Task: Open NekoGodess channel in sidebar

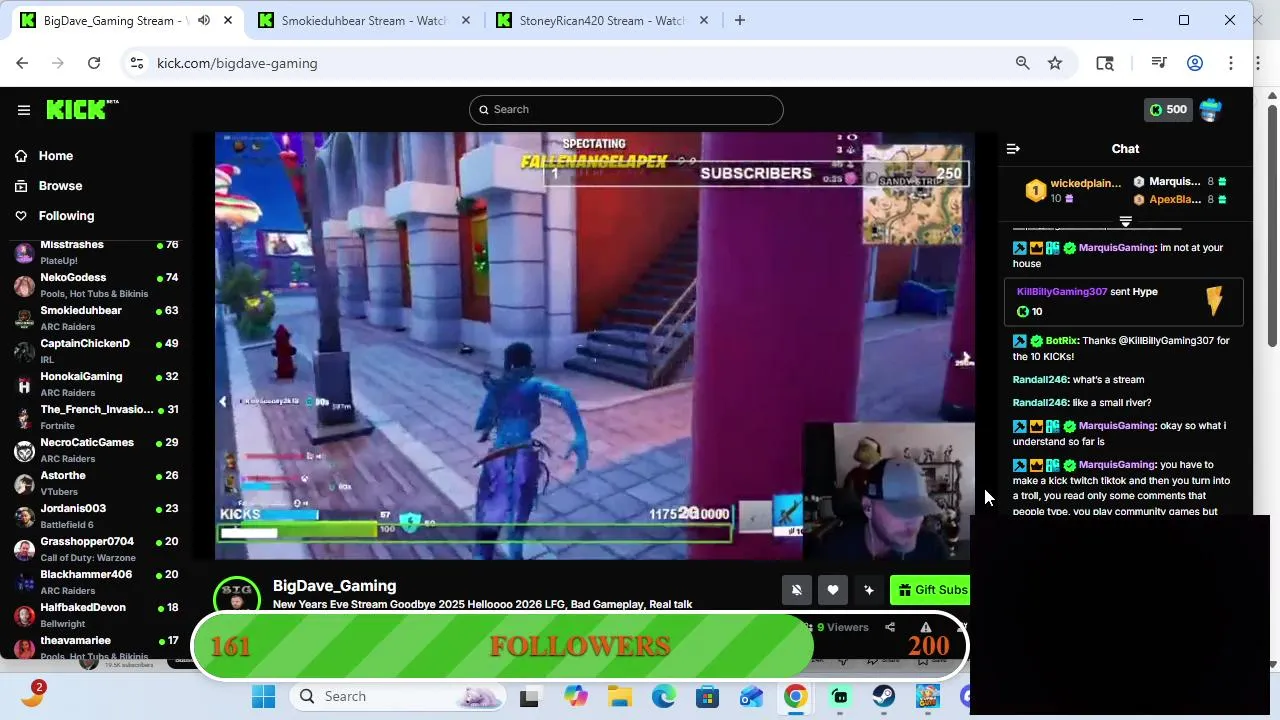Action: [x=96, y=285]
